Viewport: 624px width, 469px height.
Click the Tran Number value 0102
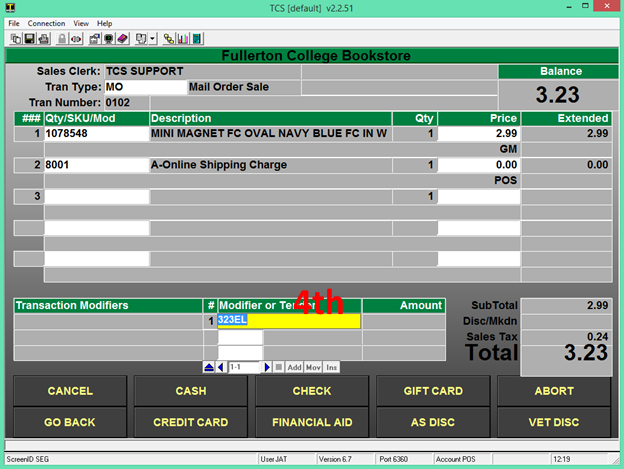[127, 103]
